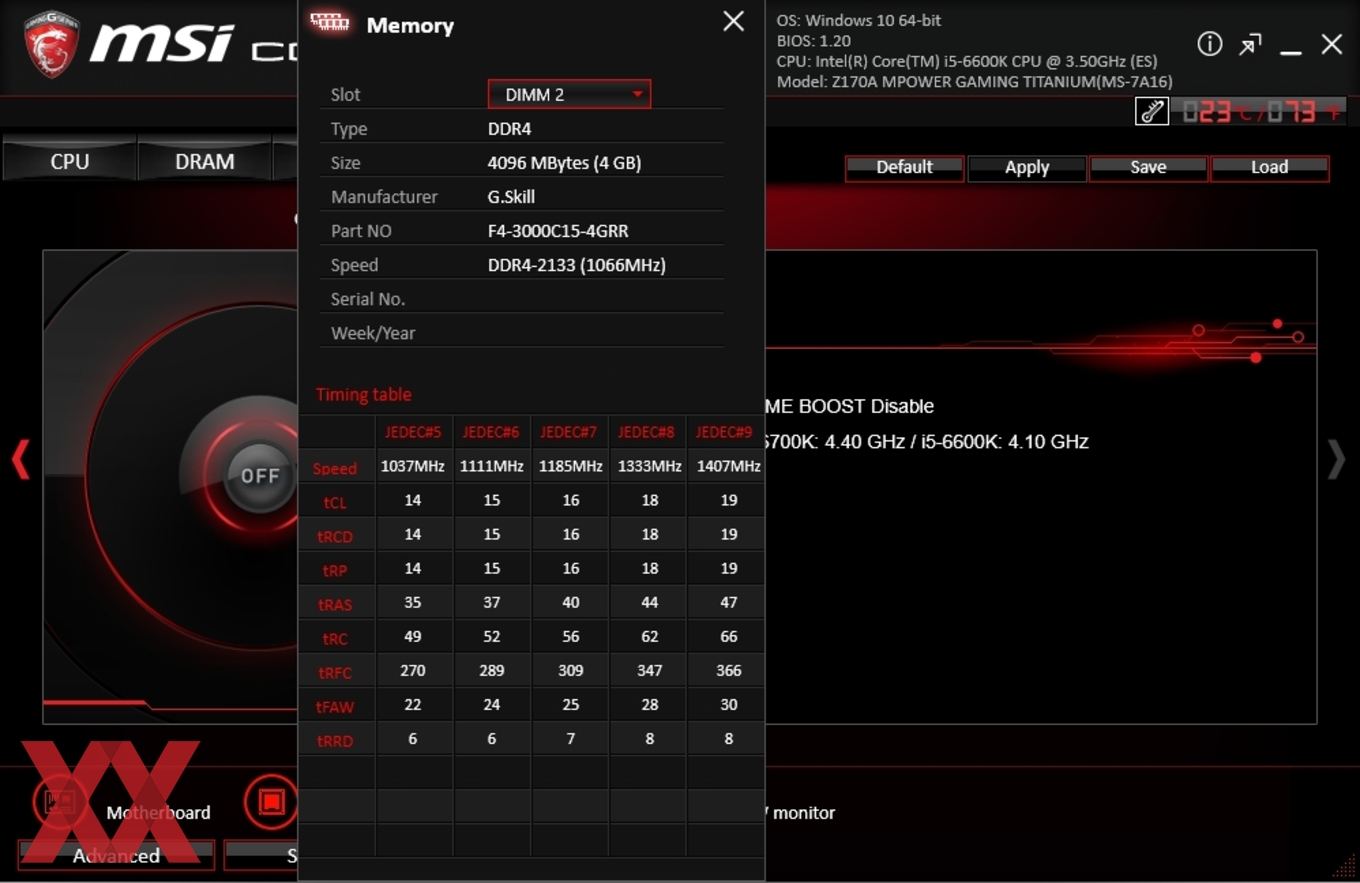Image resolution: width=1360 pixels, height=883 pixels.
Task: Click the tFAW row label
Action: pos(335,706)
